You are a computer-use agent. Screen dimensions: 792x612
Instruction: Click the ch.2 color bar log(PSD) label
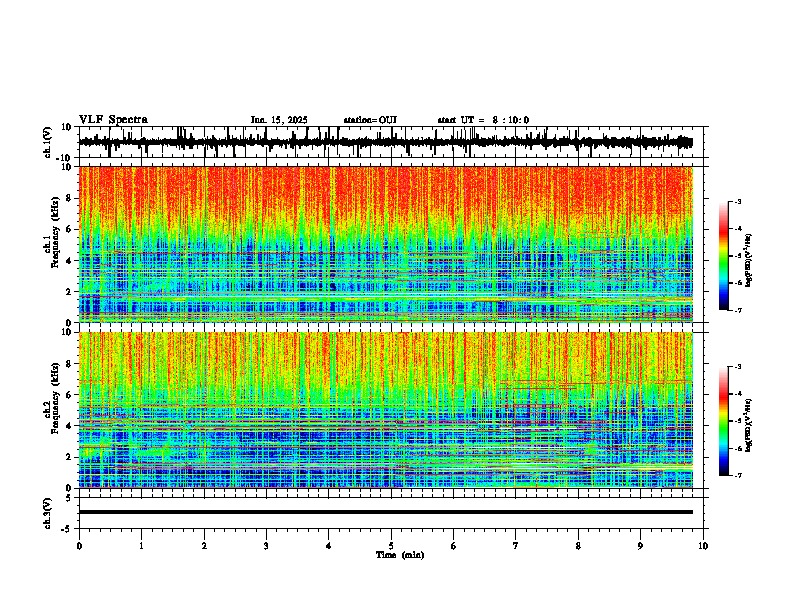[749, 425]
